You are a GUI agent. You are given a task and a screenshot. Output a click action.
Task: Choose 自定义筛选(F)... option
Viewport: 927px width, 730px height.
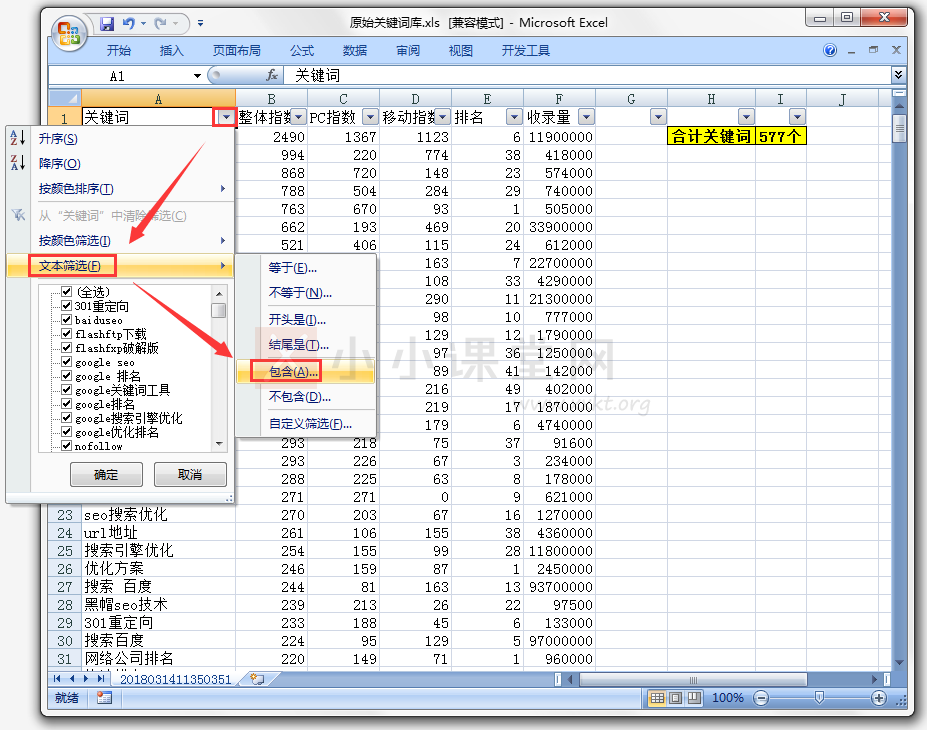coord(306,424)
